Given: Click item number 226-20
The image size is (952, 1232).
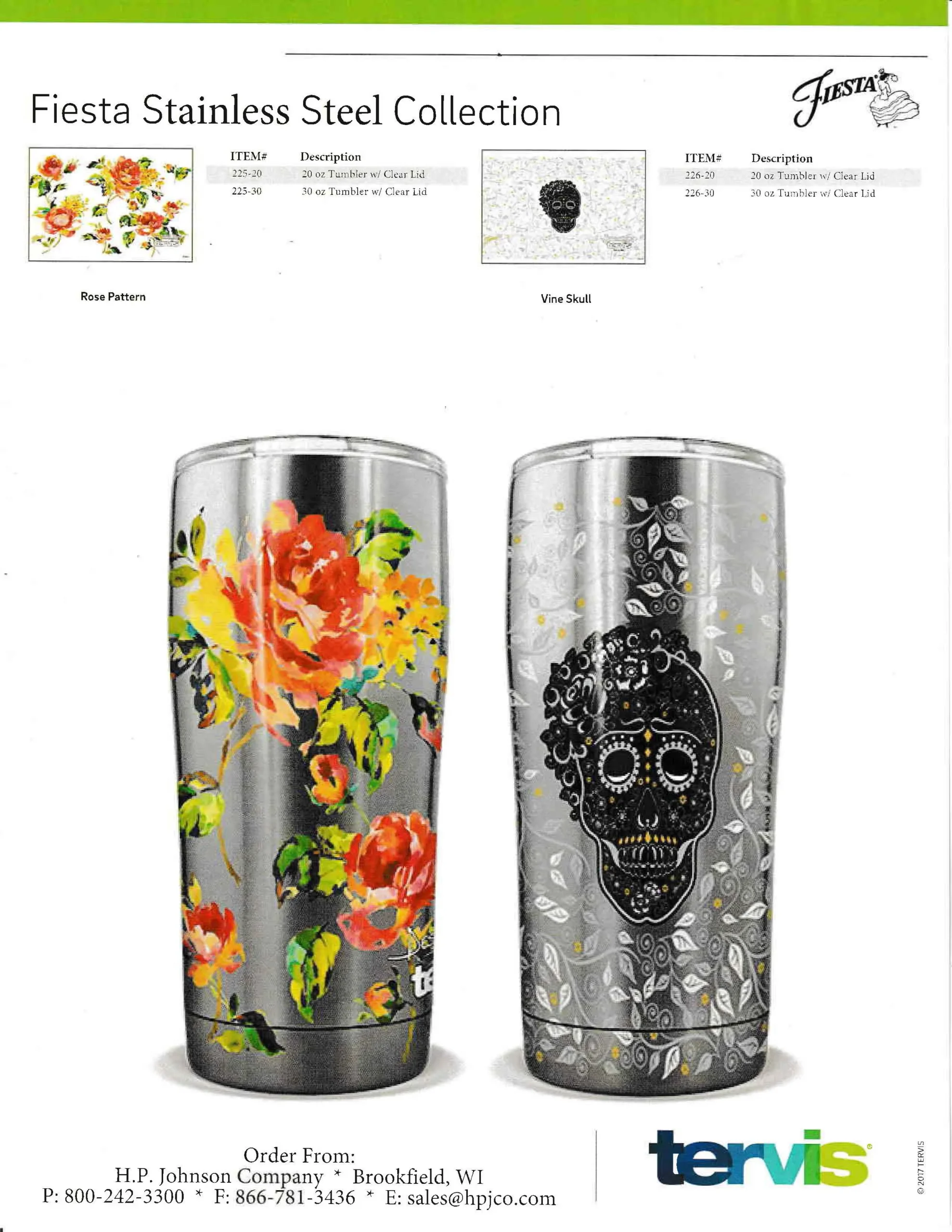Looking at the screenshot, I should click(x=700, y=176).
